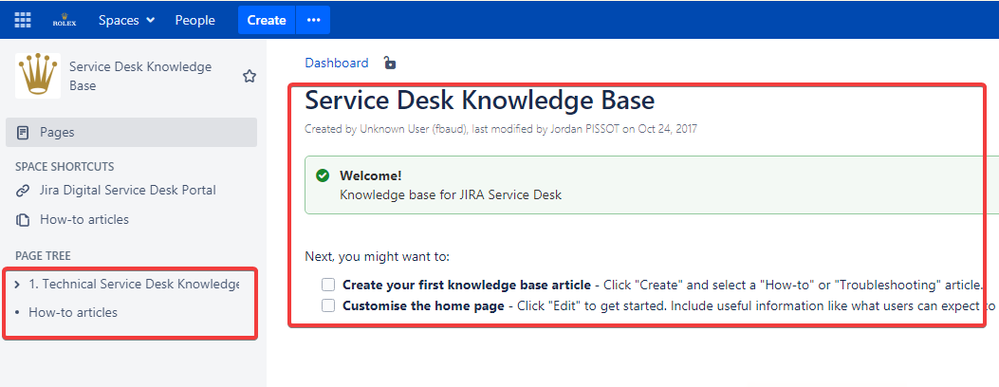Click the 'Knowledge base for JIRA Service Desk' text
Screen dimensions: 999x387
450,194
